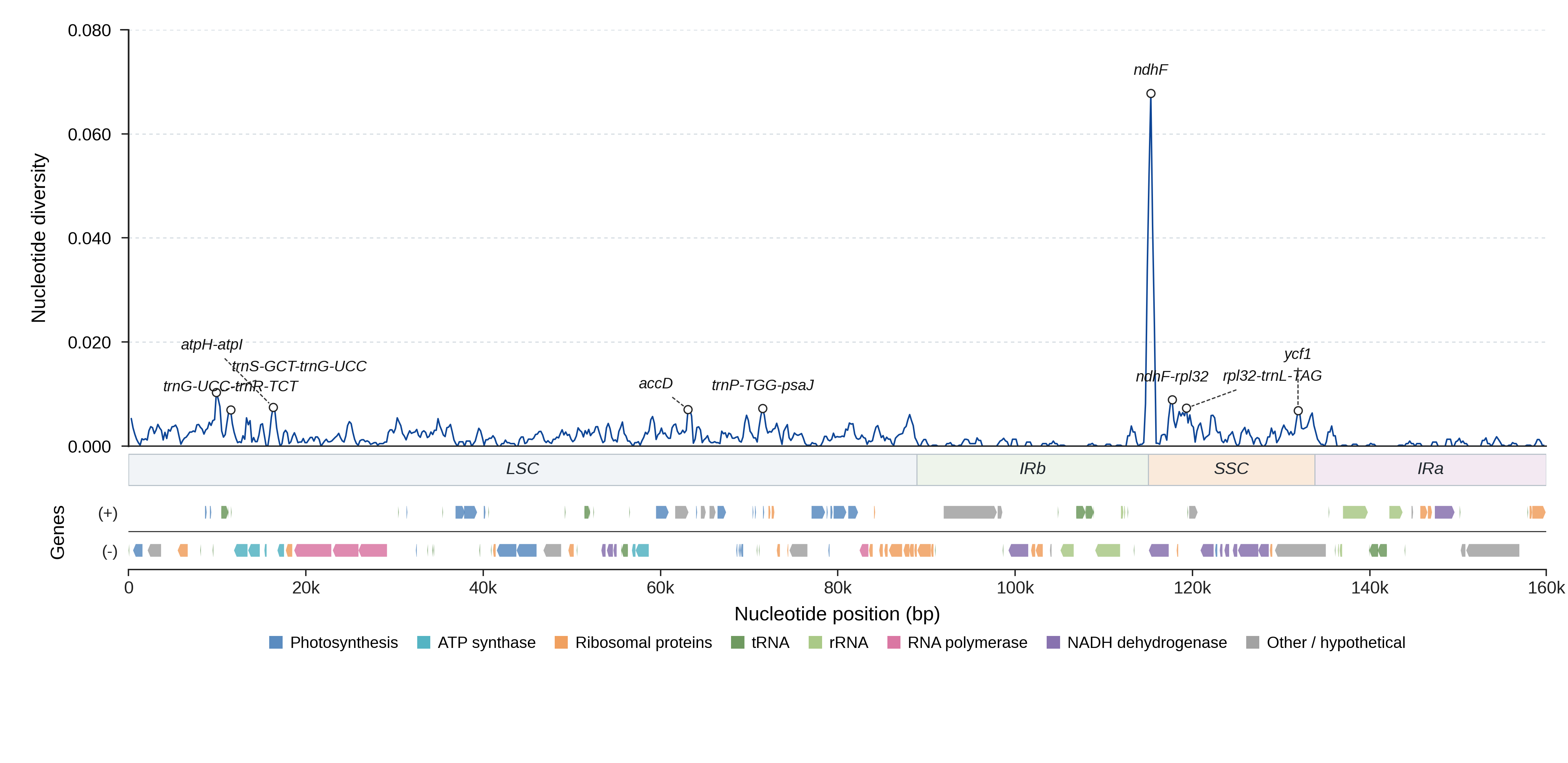The image size is (1568, 763).
Task: Select the Other / hypothetical legend swatch
Action: 1253,642
